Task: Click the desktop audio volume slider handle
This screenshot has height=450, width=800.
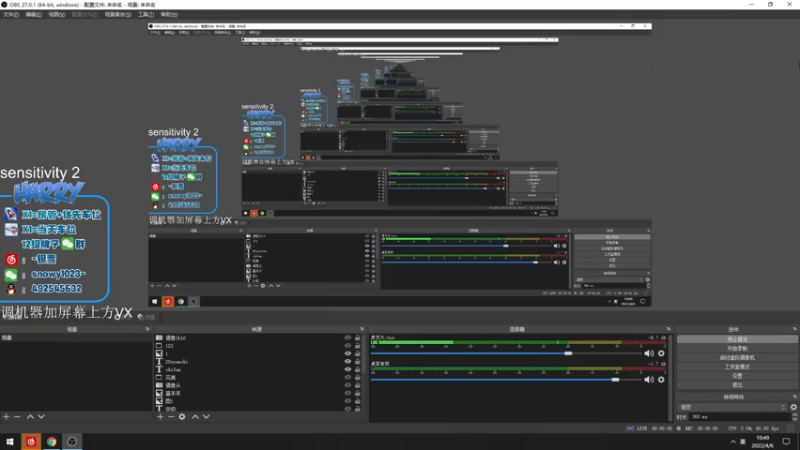Action: pyautogui.click(x=615, y=380)
